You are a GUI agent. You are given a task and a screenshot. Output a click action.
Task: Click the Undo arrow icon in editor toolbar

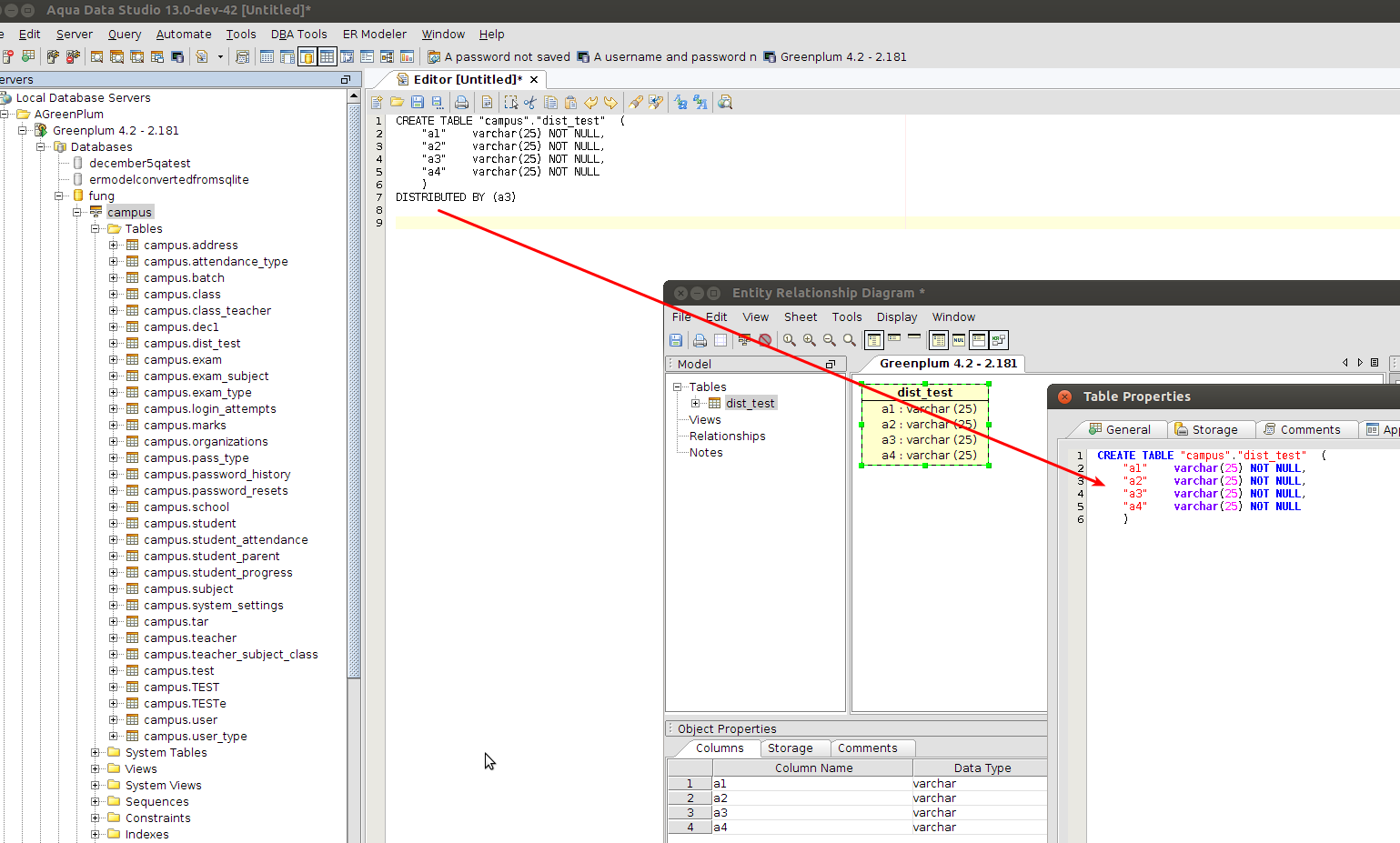tap(591, 102)
